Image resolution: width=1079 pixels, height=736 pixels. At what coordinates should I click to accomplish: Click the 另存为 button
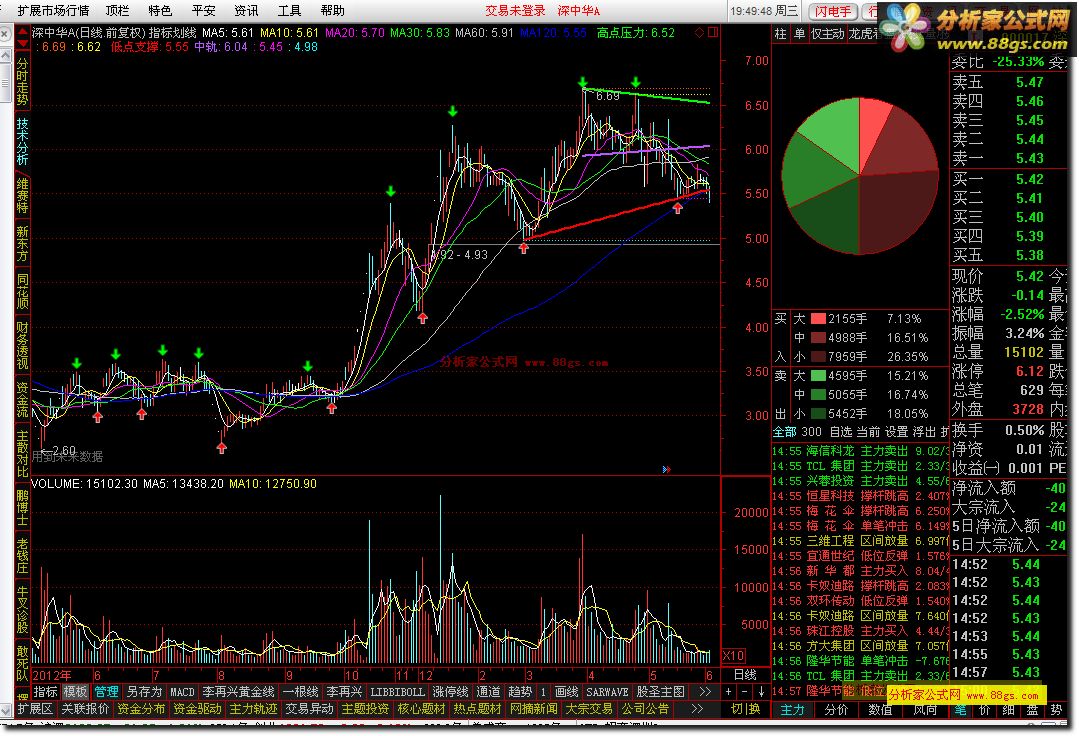(x=145, y=691)
